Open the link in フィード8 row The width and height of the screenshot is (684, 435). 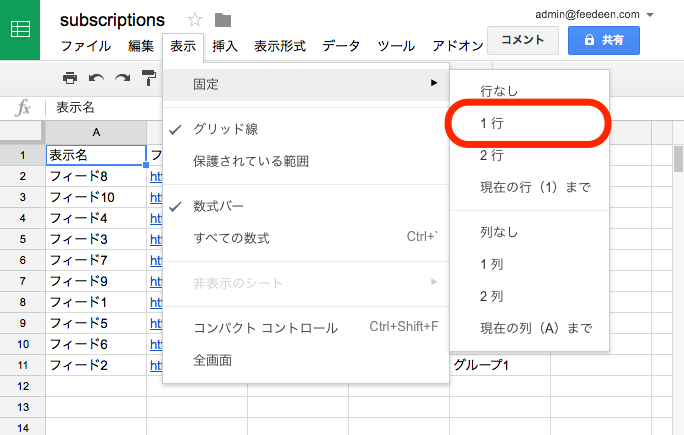tap(156, 176)
